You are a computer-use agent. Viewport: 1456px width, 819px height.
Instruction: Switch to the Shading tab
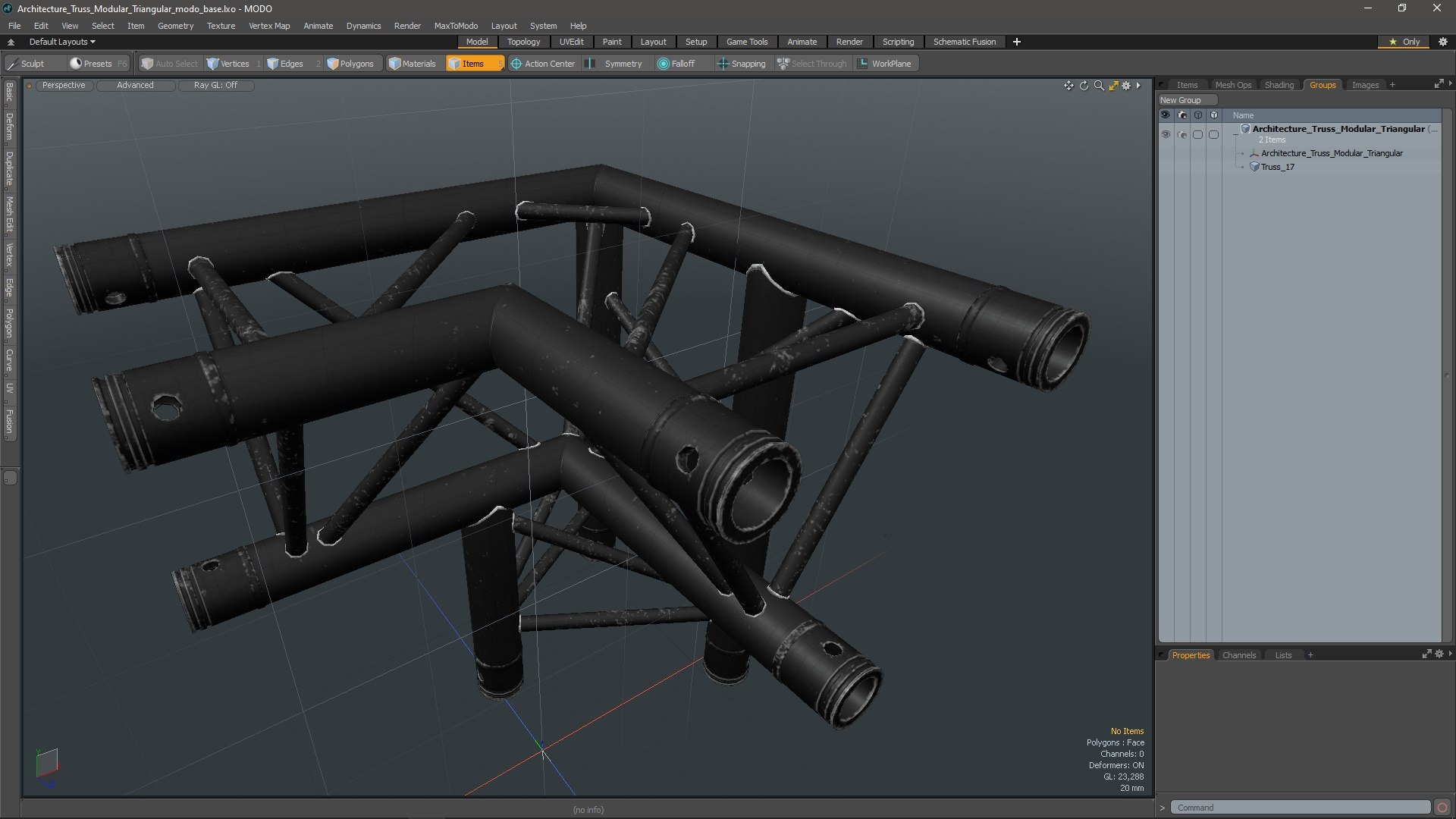pyautogui.click(x=1279, y=85)
